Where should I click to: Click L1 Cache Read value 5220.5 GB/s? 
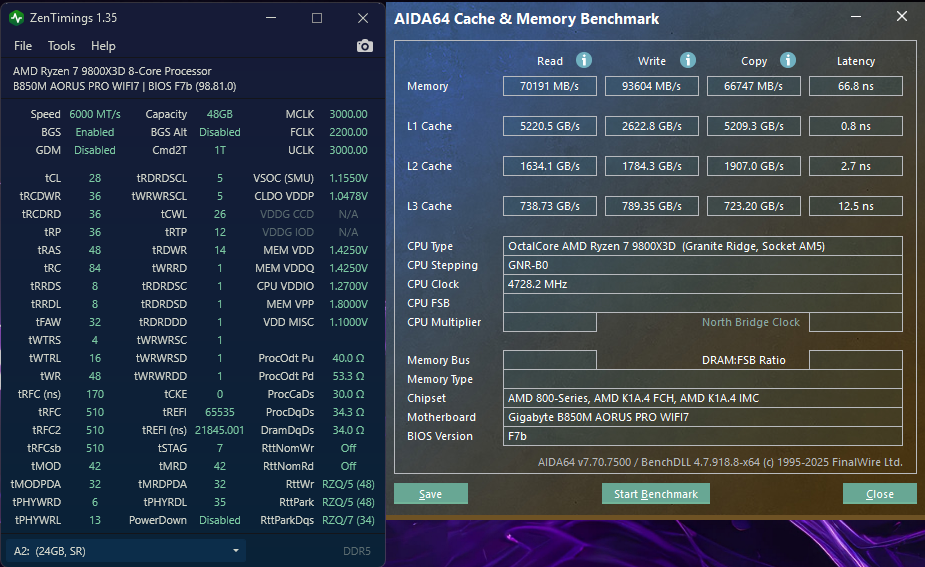pyautogui.click(x=550, y=126)
